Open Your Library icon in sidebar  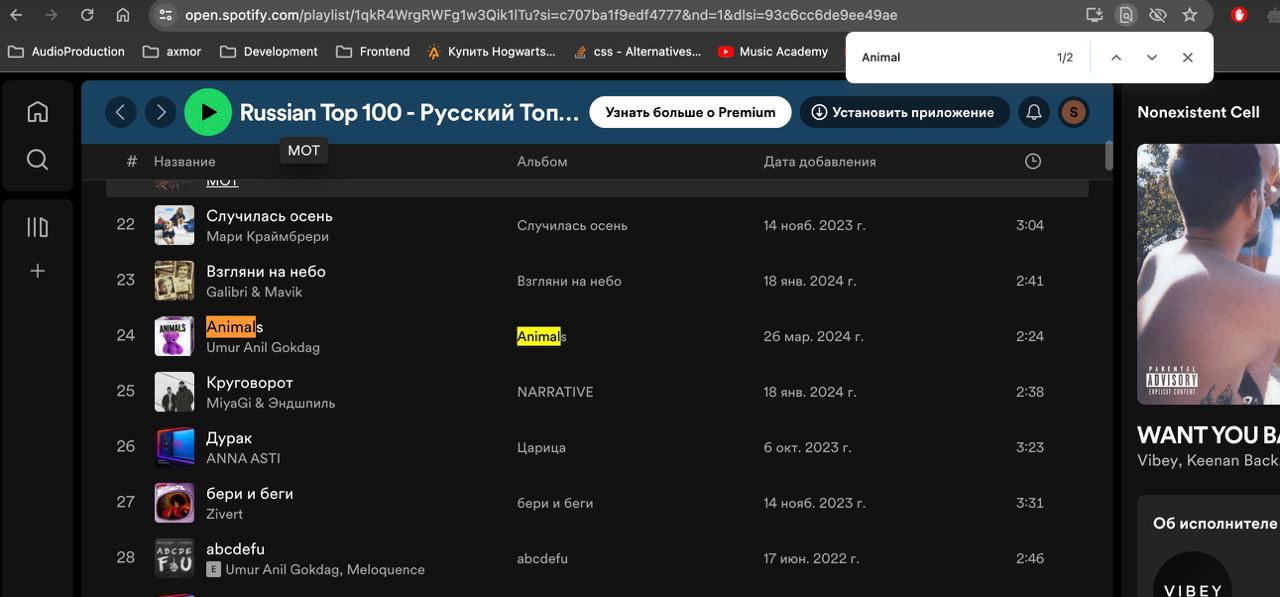pyautogui.click(x=37, y=228)
